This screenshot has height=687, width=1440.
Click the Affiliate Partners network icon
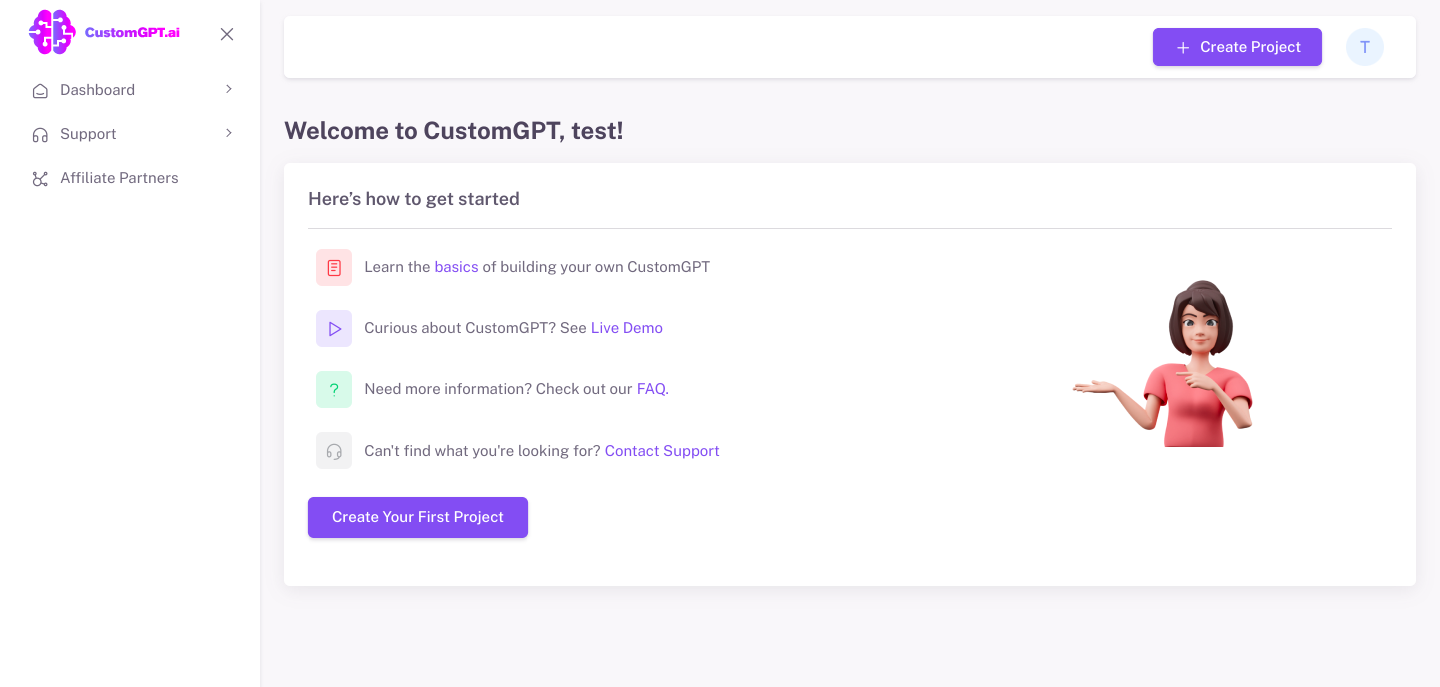pyautogui.click(x=40, y=178)
